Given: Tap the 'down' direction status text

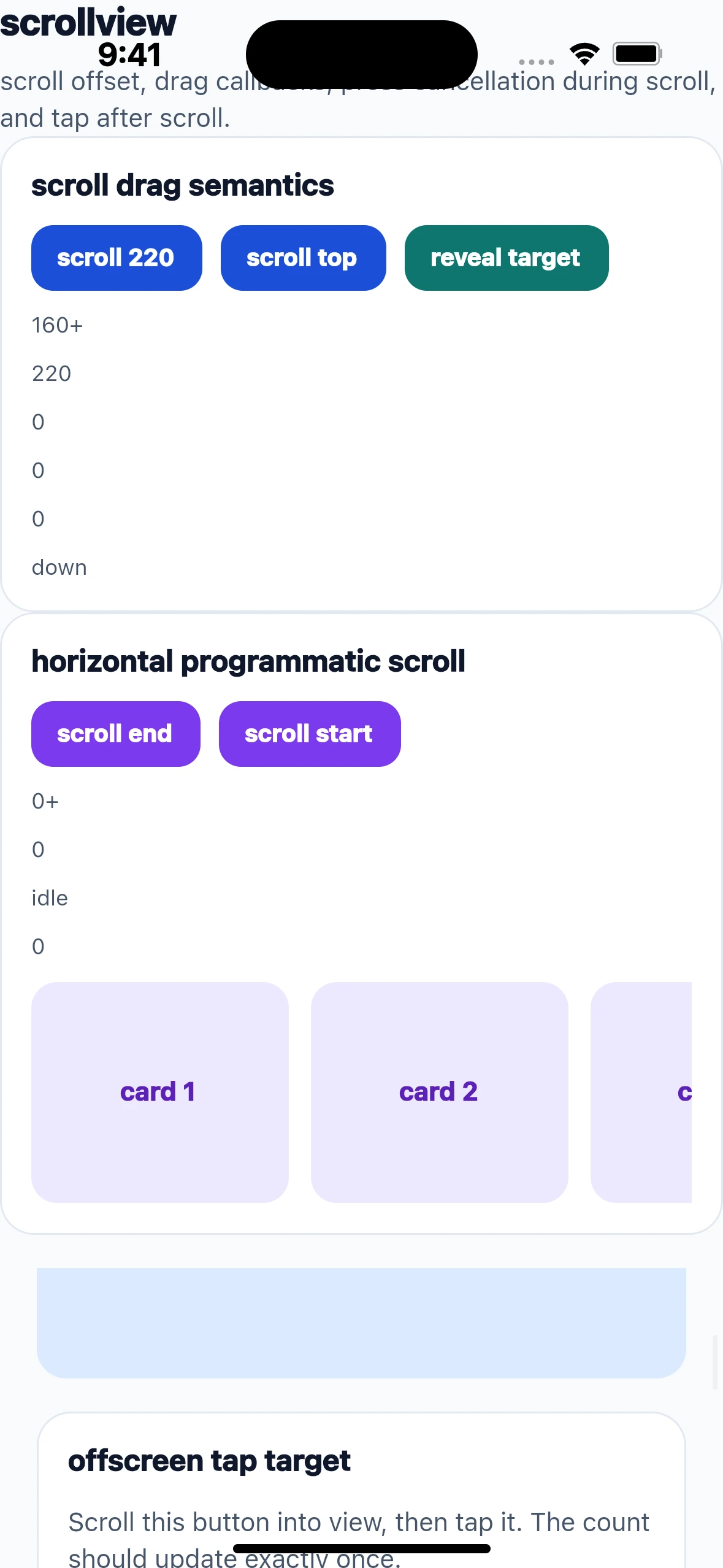Looking at the screenshot, I should click(x=59, y=567).
